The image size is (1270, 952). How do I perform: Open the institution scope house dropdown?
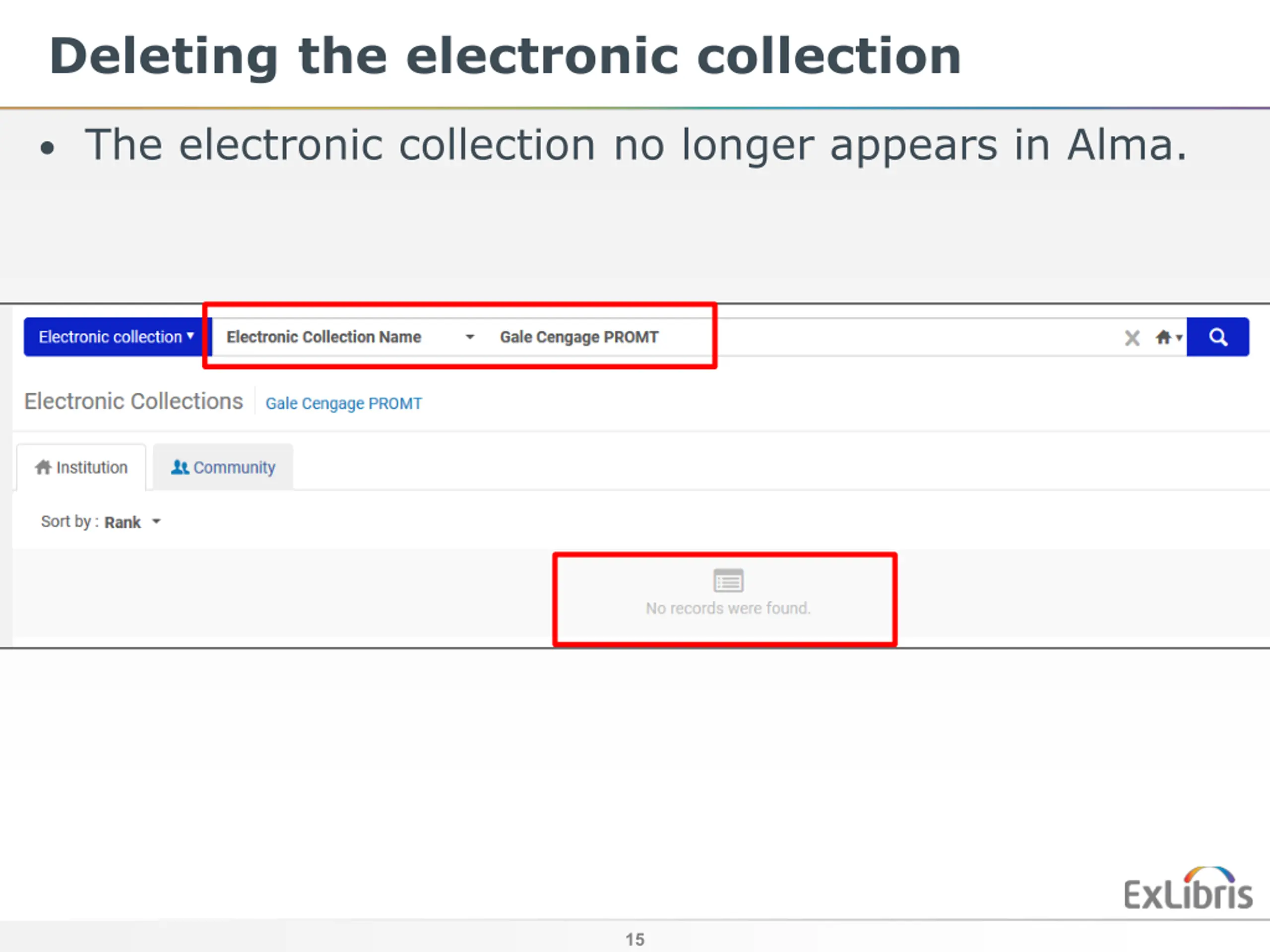tap(1168, 338)
